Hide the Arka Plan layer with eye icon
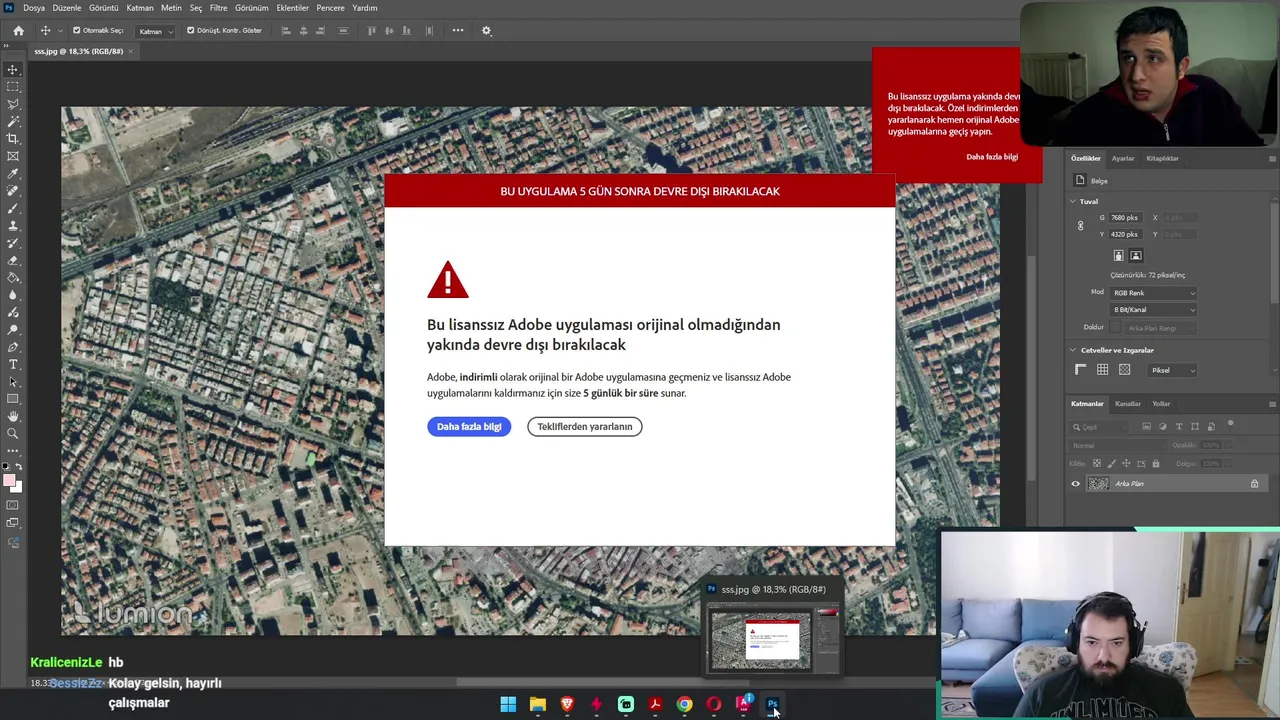The width and height of the screenshot is (1280, 720). [x=1076, y=484]
